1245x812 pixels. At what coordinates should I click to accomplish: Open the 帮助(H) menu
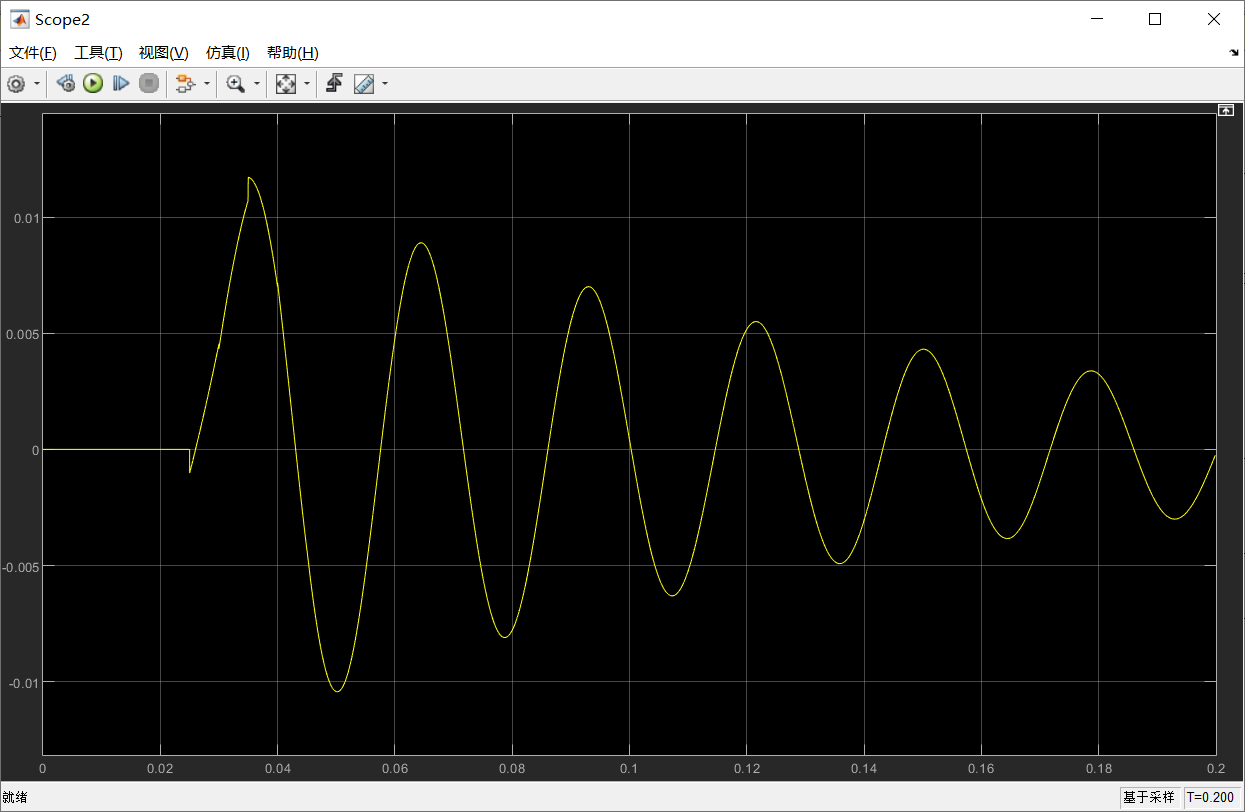point(292,53)
